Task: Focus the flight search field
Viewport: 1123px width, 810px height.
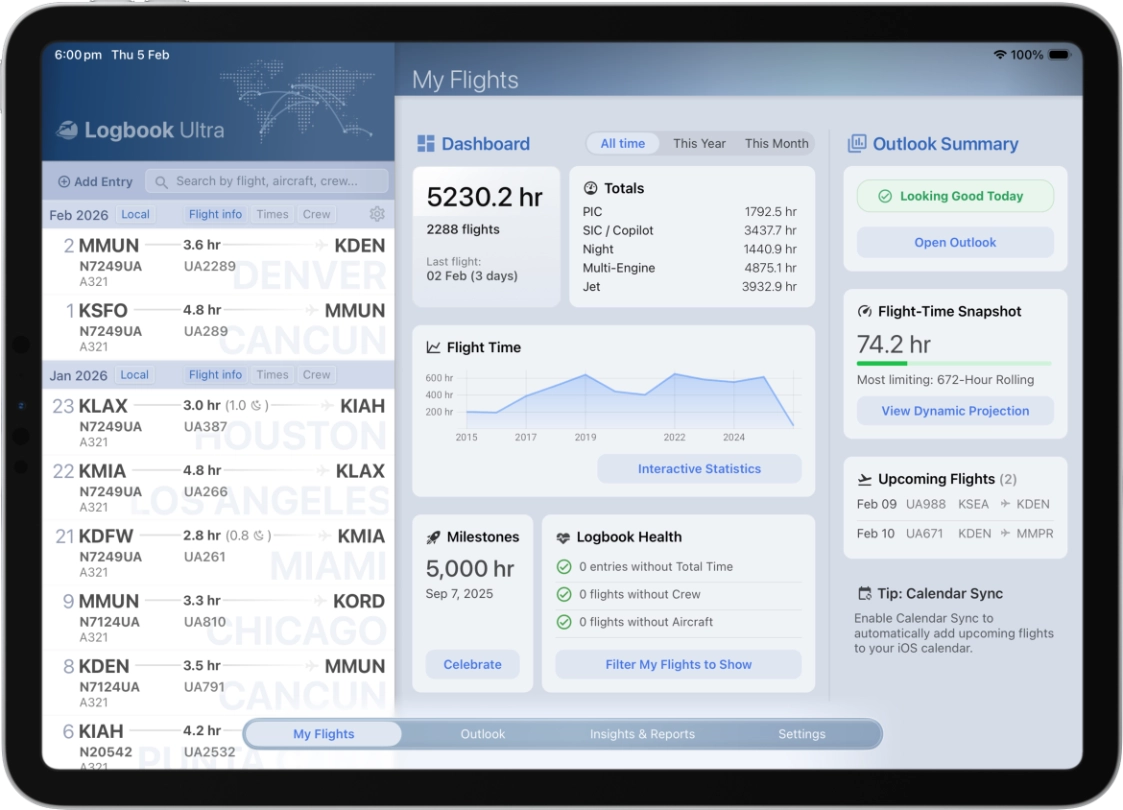Action: tap(267, 181)
